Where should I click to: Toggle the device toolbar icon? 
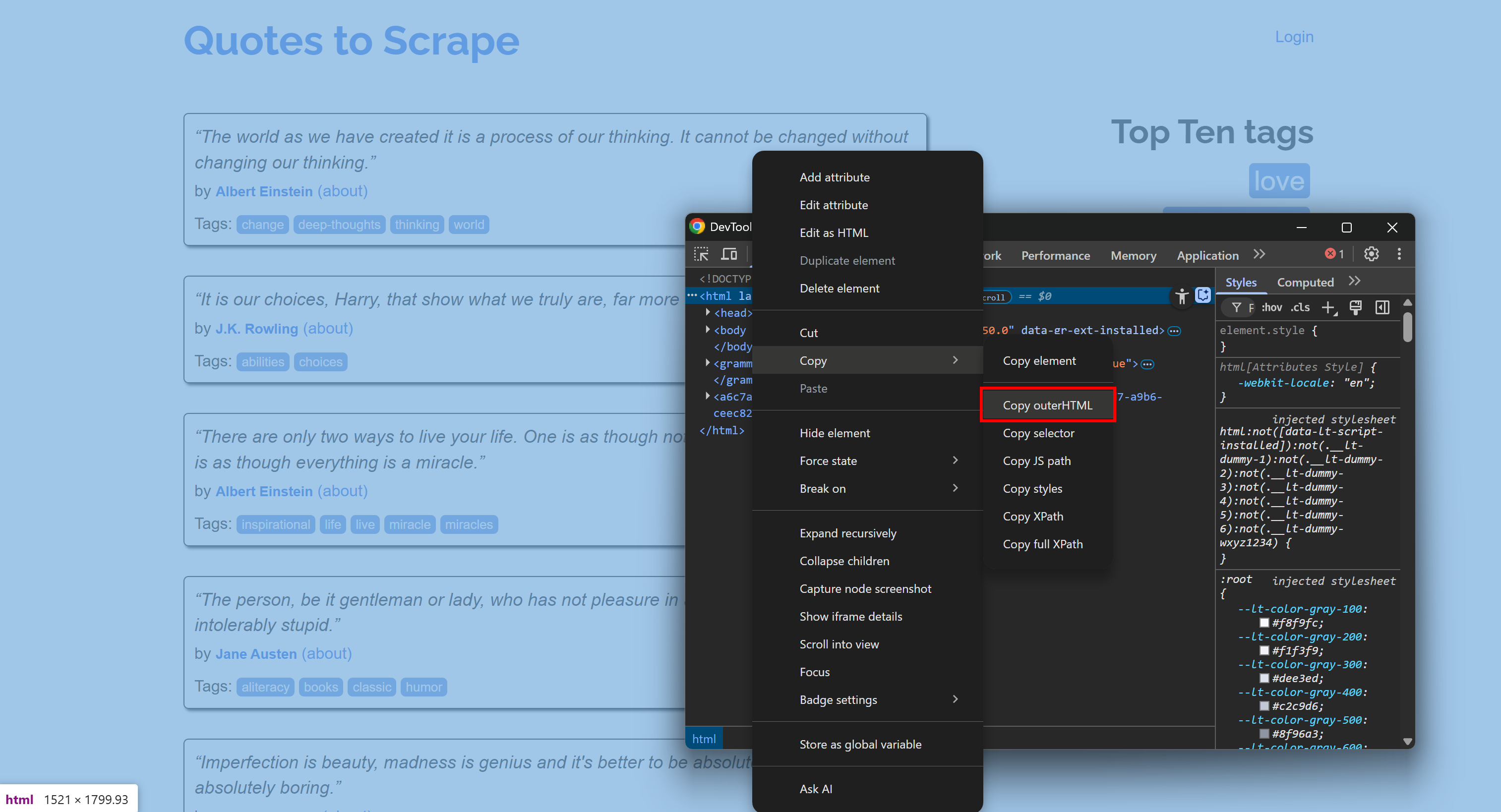pos(729,254)
